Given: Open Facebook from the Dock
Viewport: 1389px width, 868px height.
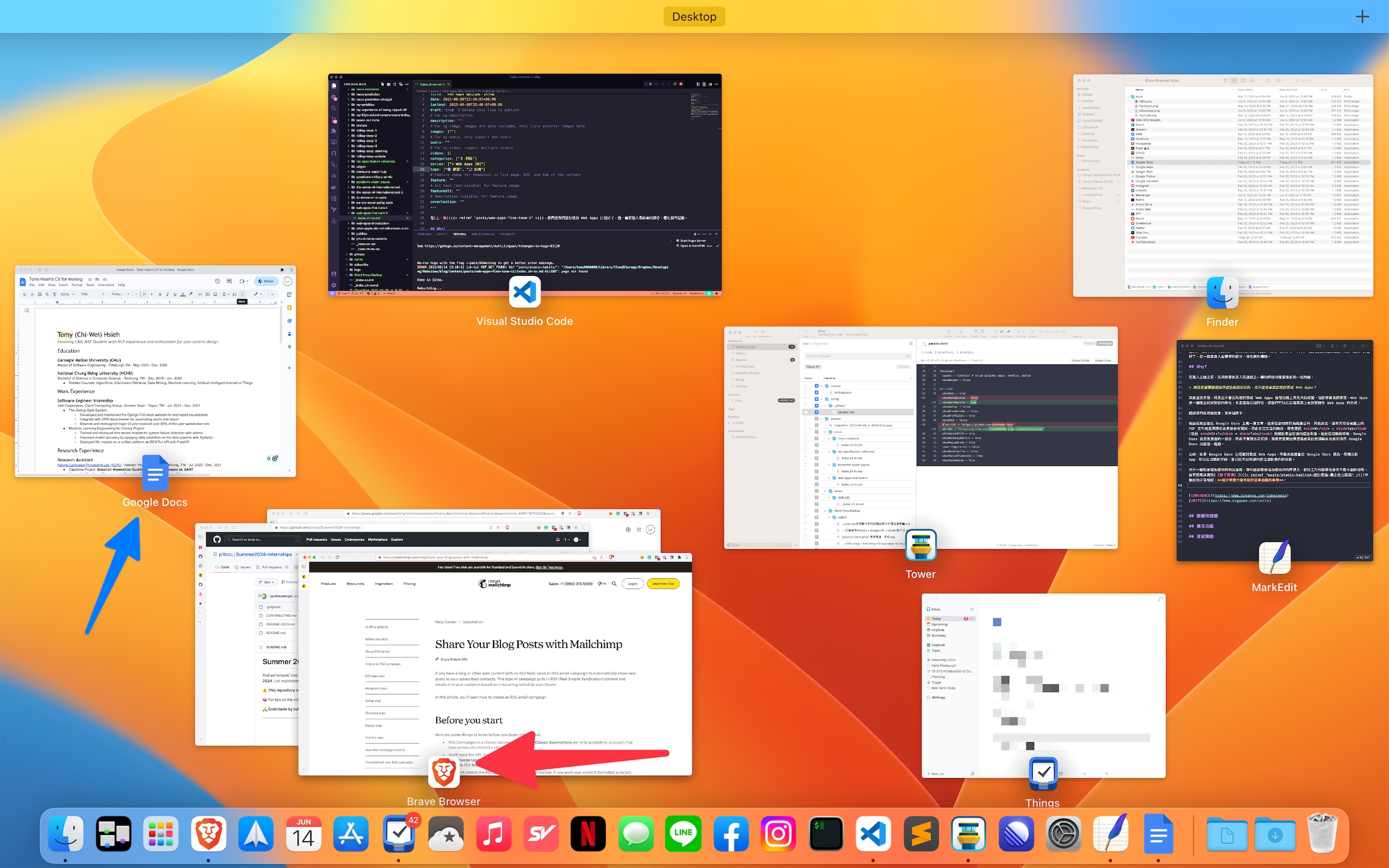Looking at the screenshot, I should pyautogui.click(x=731, y=834).
